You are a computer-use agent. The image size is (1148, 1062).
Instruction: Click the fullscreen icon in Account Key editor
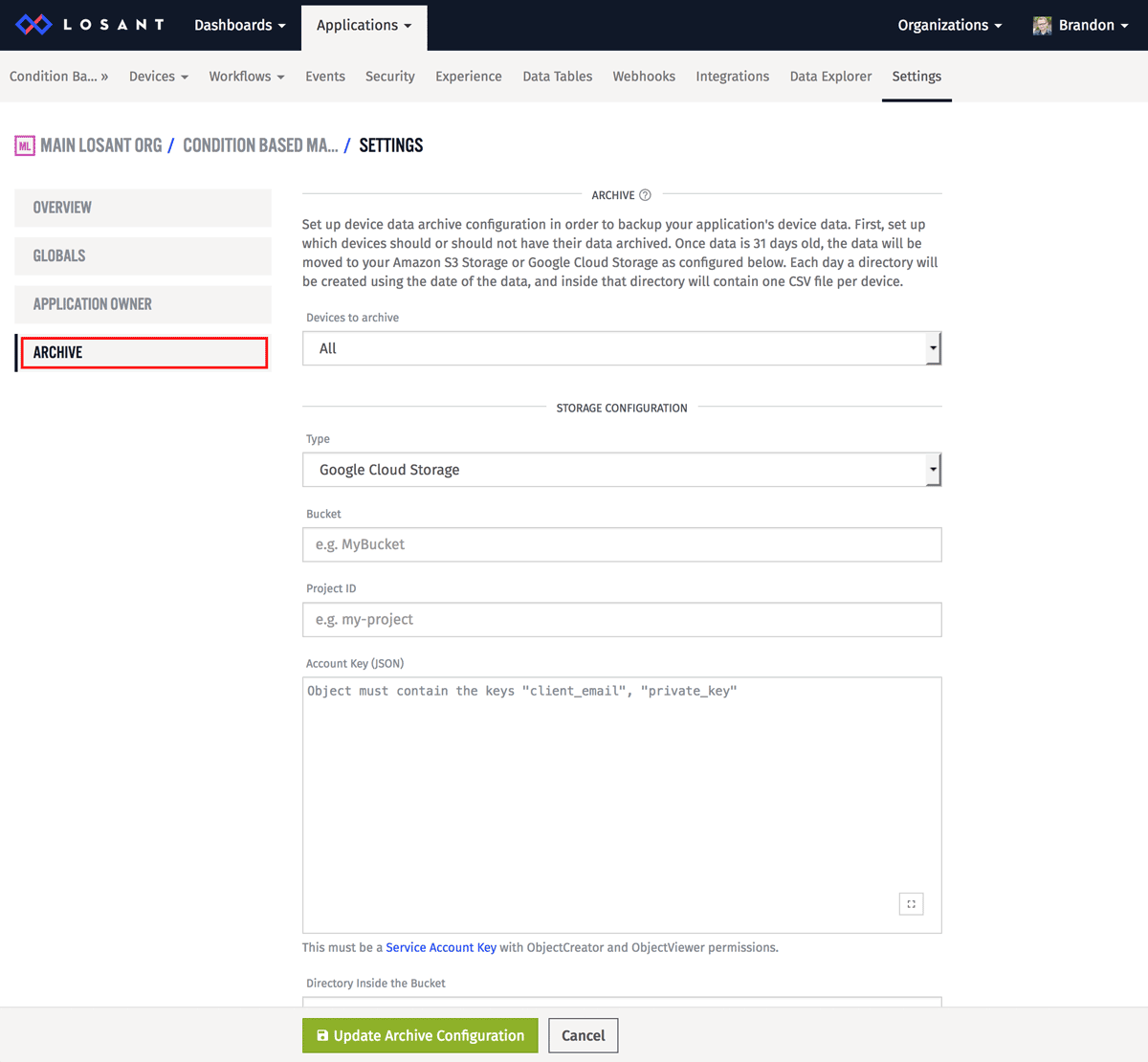pyautogui.click(x=911, y=903)
